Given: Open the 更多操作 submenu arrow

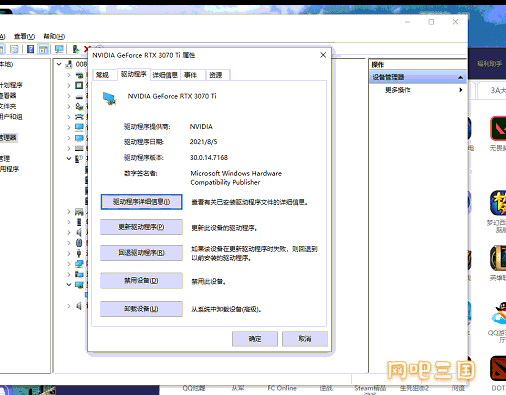Looking at the screenshot, I should [461, 90].
